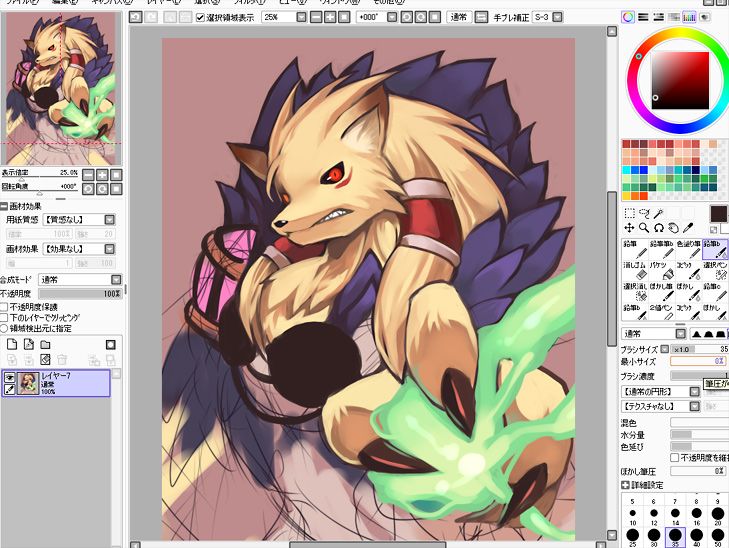Create a new layer folder
729x548 pixels.
tap(45, 344)
